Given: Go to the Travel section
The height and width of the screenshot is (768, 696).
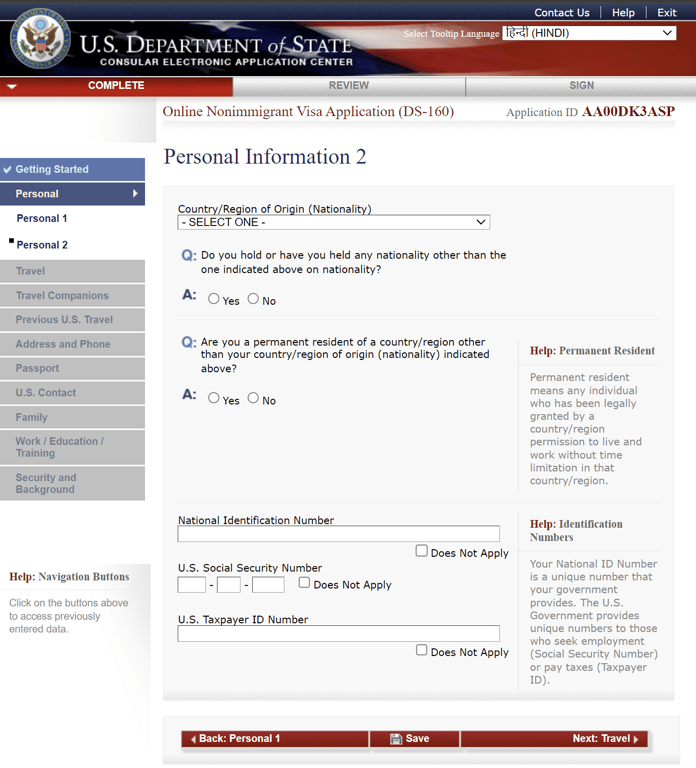Looking at the screenshot, I should [x=72, y=271].
